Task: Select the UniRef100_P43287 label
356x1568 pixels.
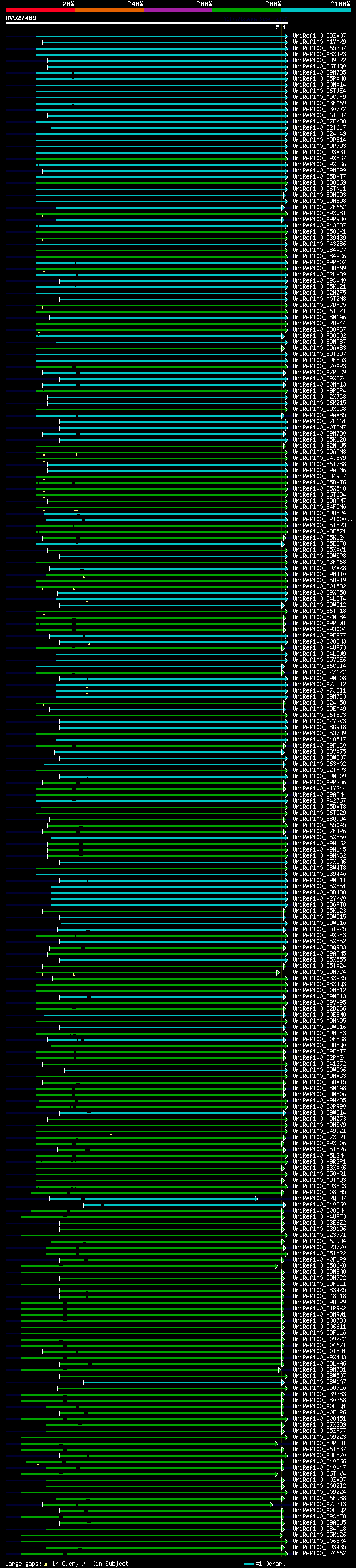Action: 319,226
